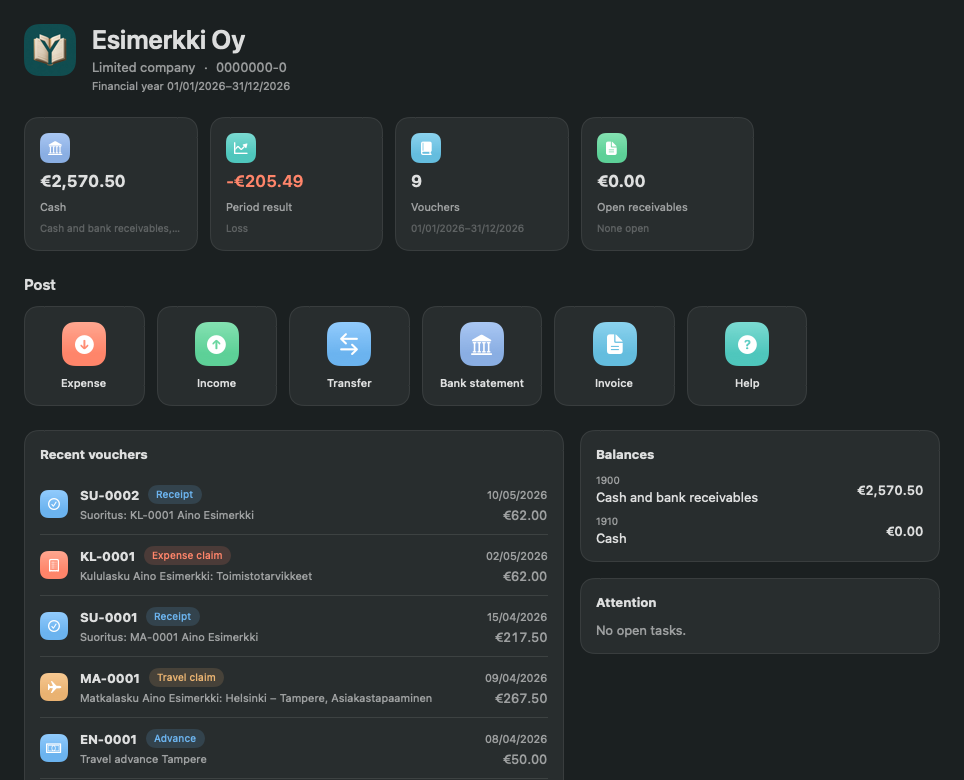Click the Recent vouchers heading
The width and height of the screenshot is (964, 780).
93,455
